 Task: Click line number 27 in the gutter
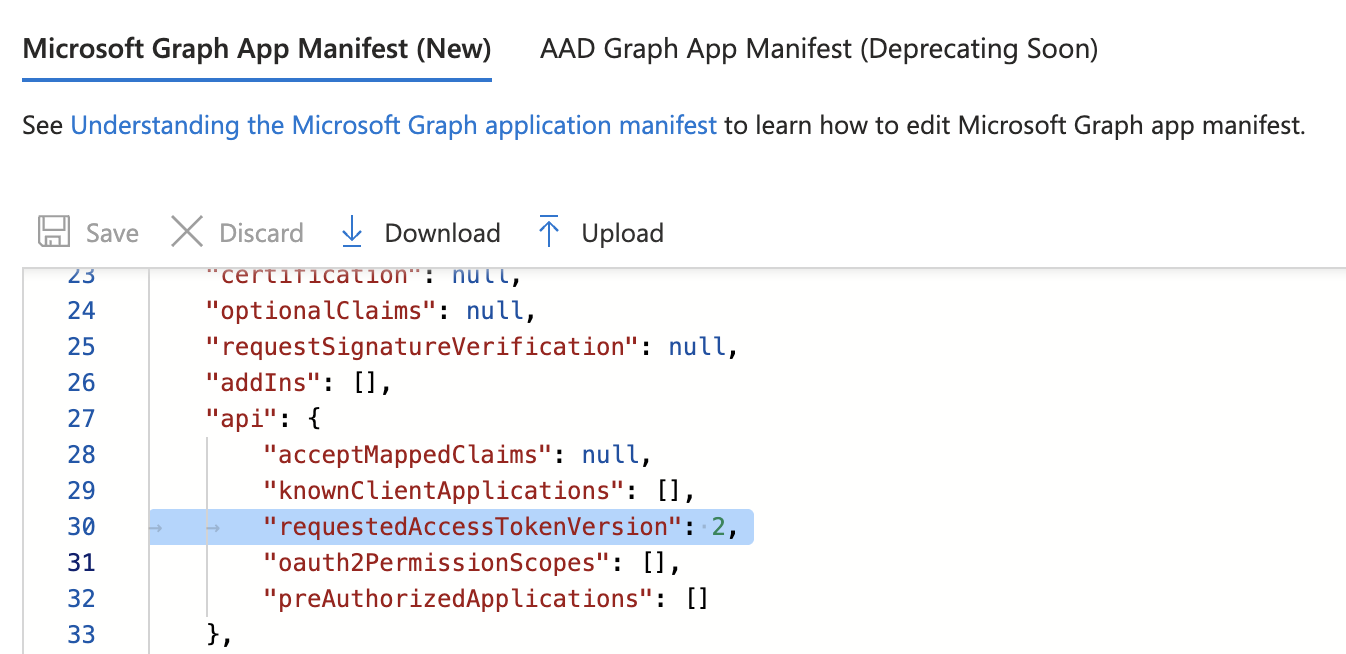(82, 418)
